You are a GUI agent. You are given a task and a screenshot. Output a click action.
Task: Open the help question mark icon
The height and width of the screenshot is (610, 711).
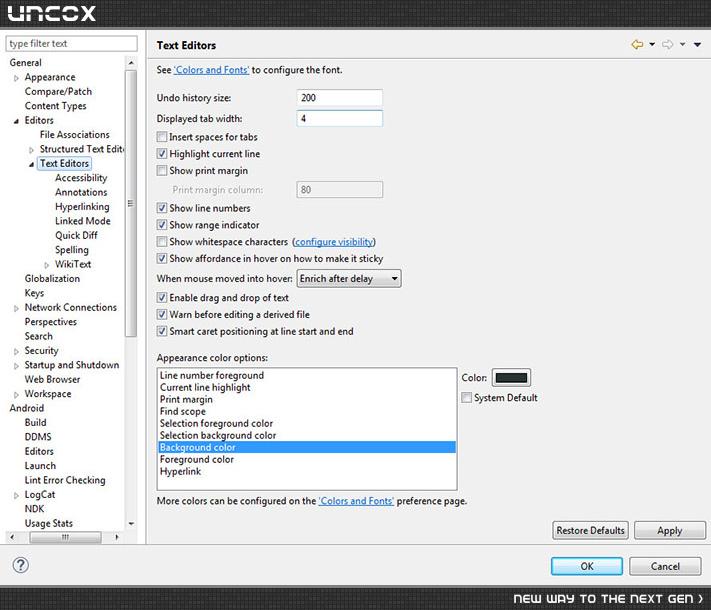click(x=20, y=565)
